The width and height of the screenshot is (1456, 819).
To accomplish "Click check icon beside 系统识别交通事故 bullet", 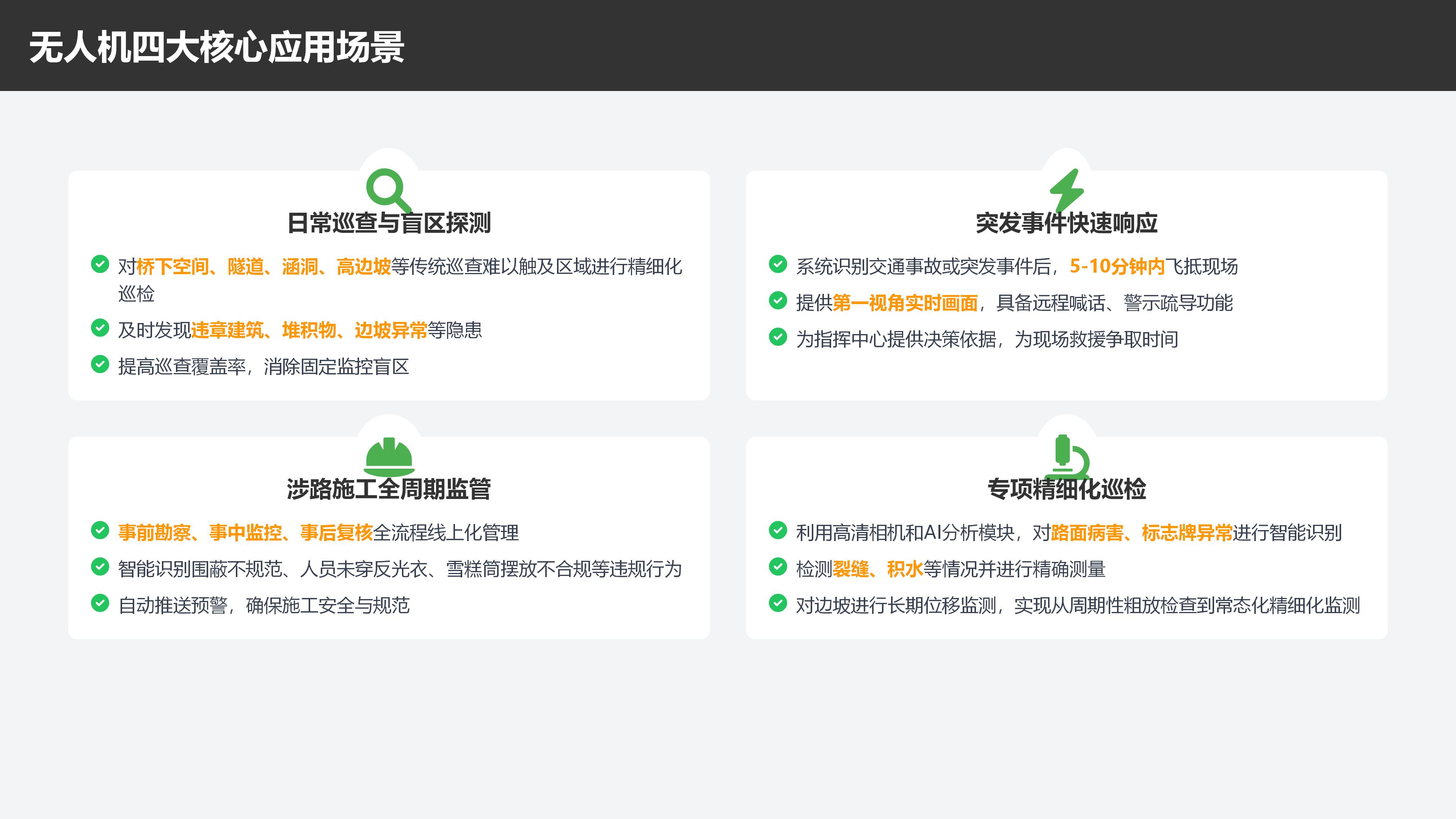I will point(778,264).
